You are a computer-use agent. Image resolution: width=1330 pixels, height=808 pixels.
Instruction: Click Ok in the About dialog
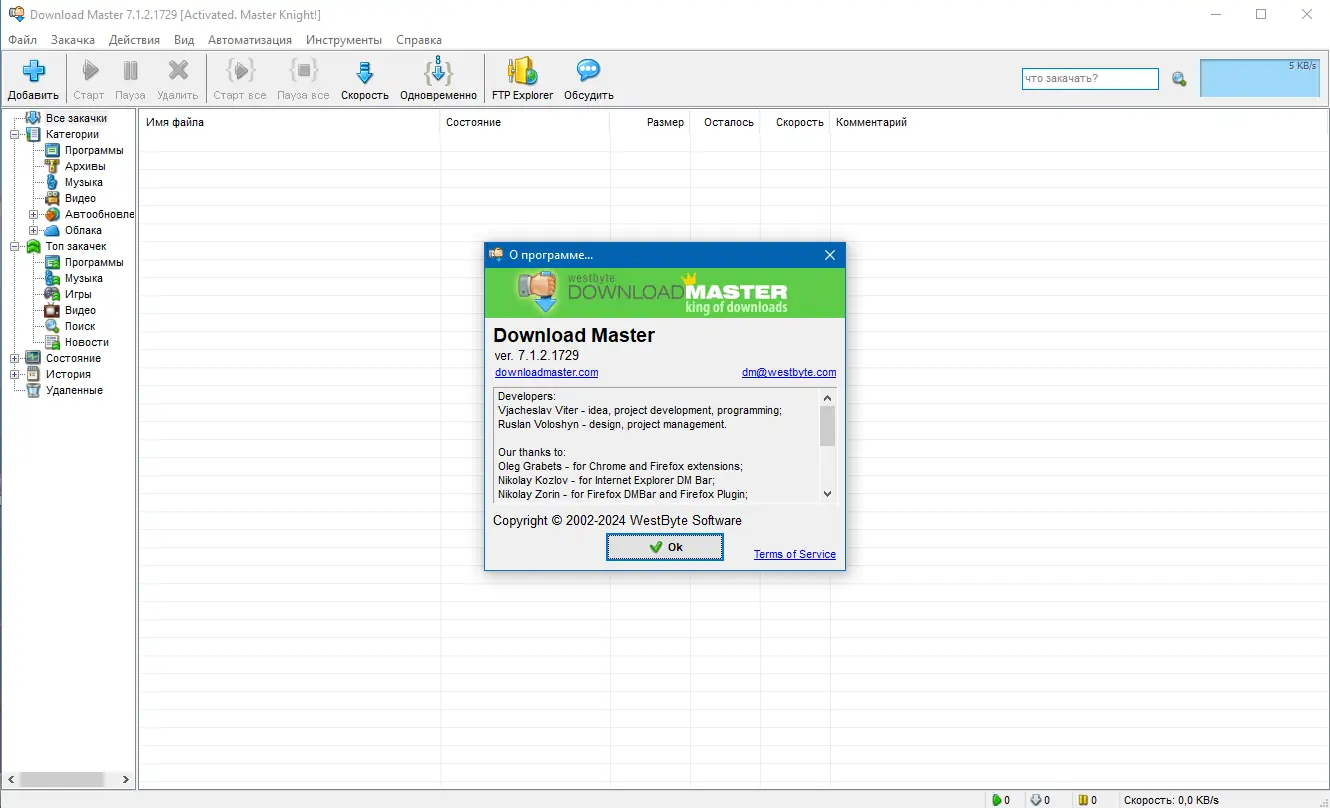tap(665, 547)
